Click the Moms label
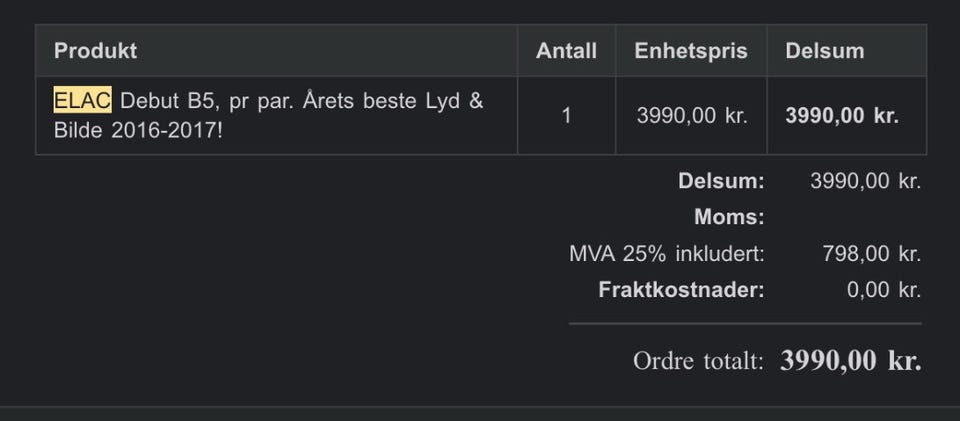960x421 pixels. (729, 217)
